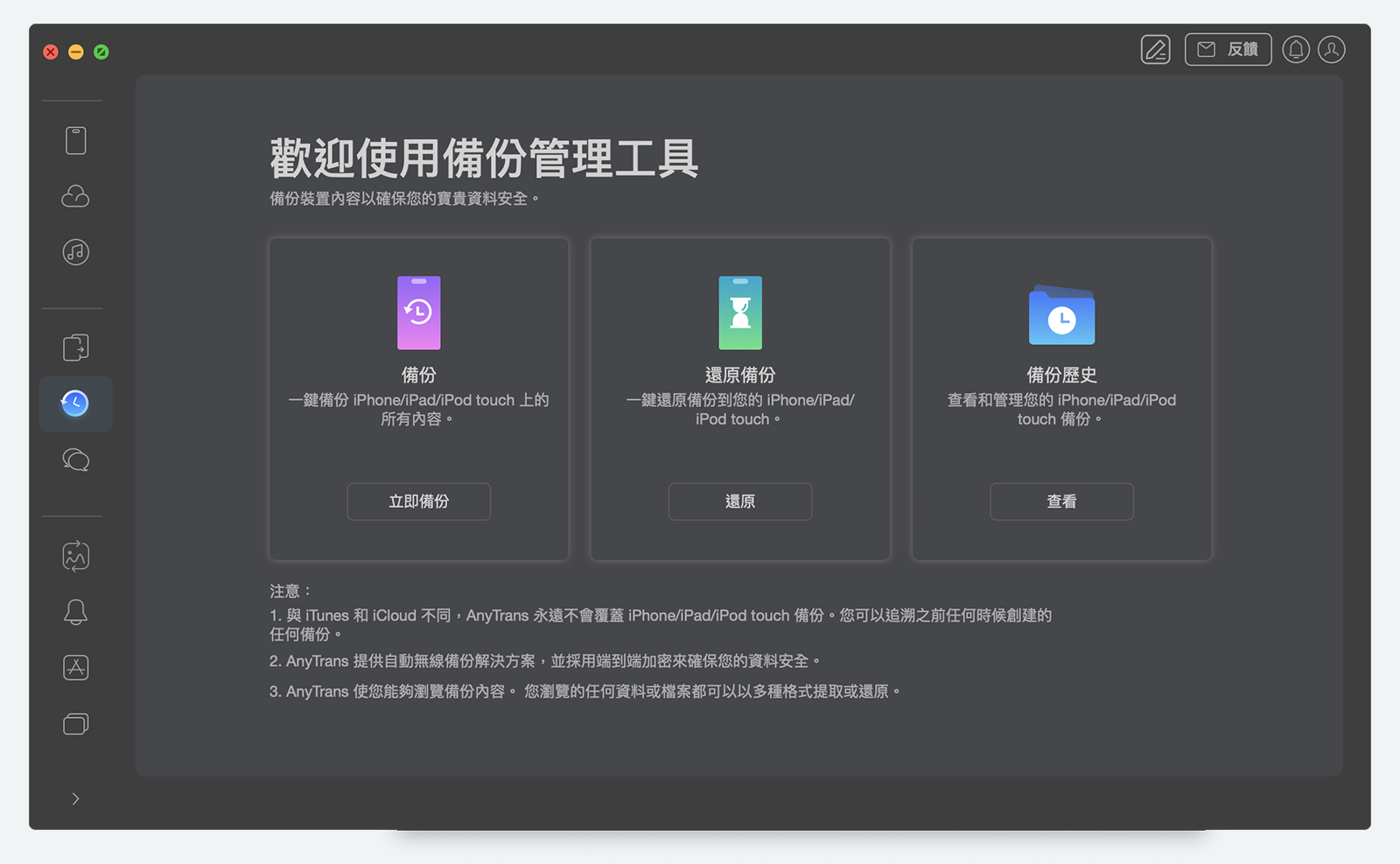
Task: Click description 查看和管理您的 iPhone/iPad/iPod touch 備份
Action: [x=1061, y=410]
